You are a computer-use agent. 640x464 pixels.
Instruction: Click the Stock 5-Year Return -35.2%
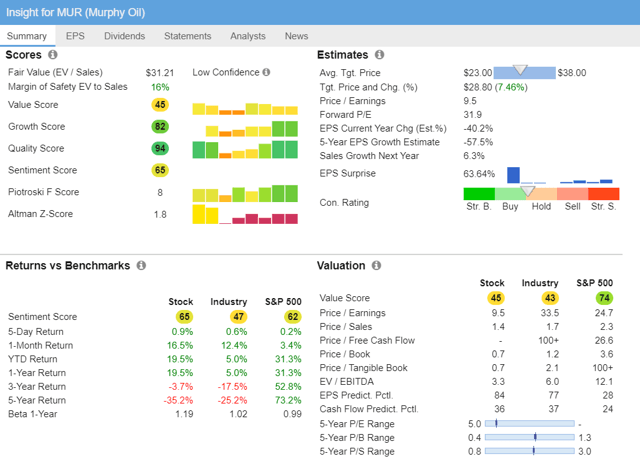point(178,400)
